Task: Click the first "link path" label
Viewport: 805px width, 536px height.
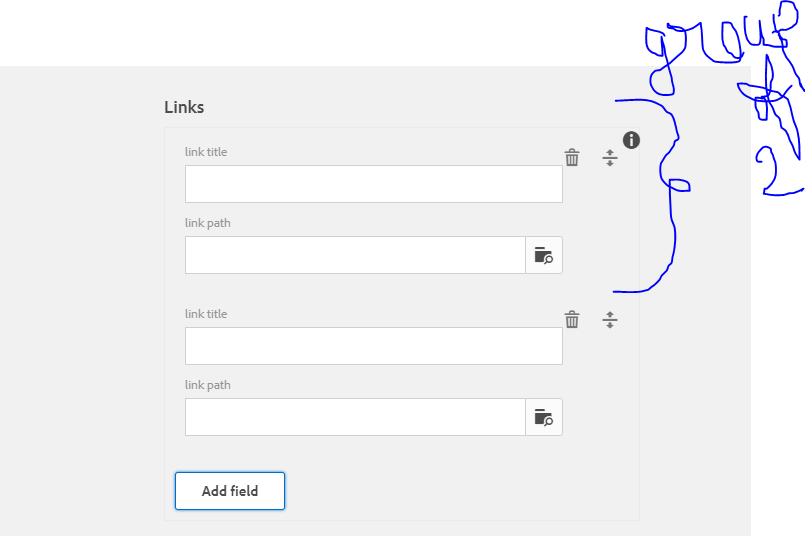Action: [208, 223]
